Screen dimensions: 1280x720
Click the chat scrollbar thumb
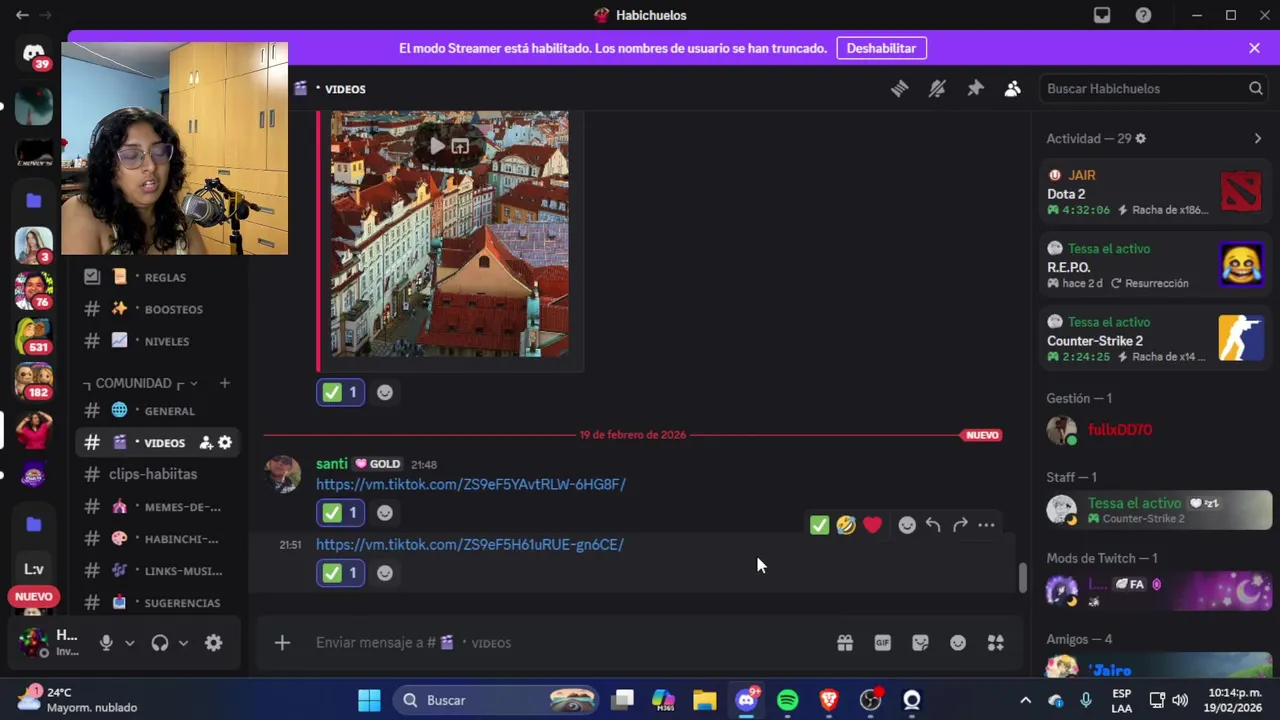pos(1022,577)
